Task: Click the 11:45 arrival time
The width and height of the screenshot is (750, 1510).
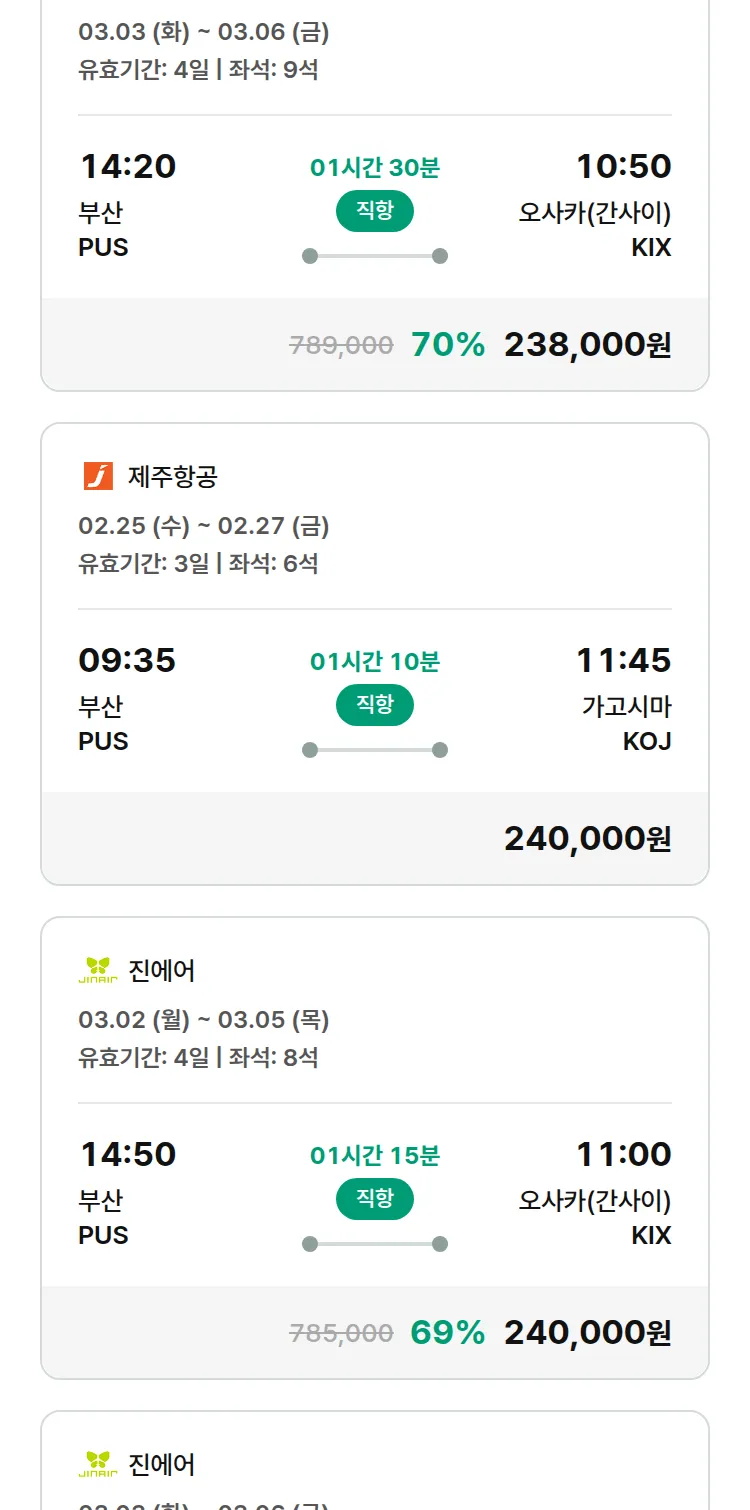Action: pyautogui.click(x=623, y=660)
